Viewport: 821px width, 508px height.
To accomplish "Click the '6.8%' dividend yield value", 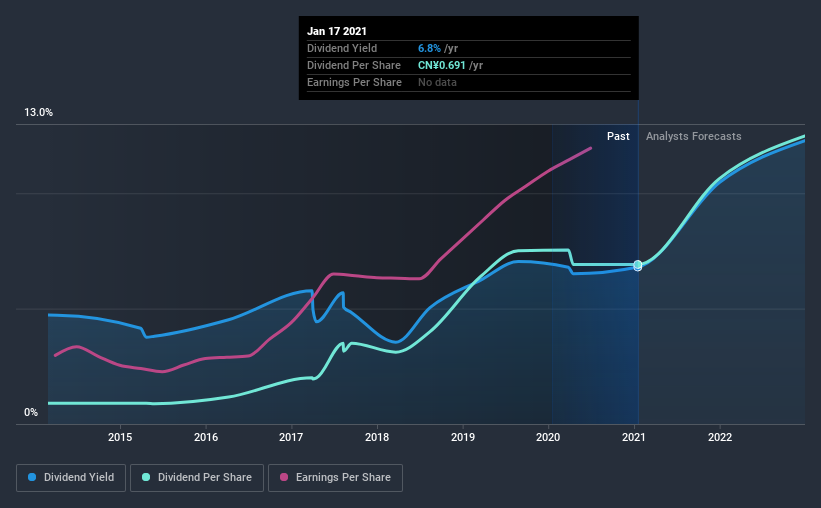I will 429,48.
